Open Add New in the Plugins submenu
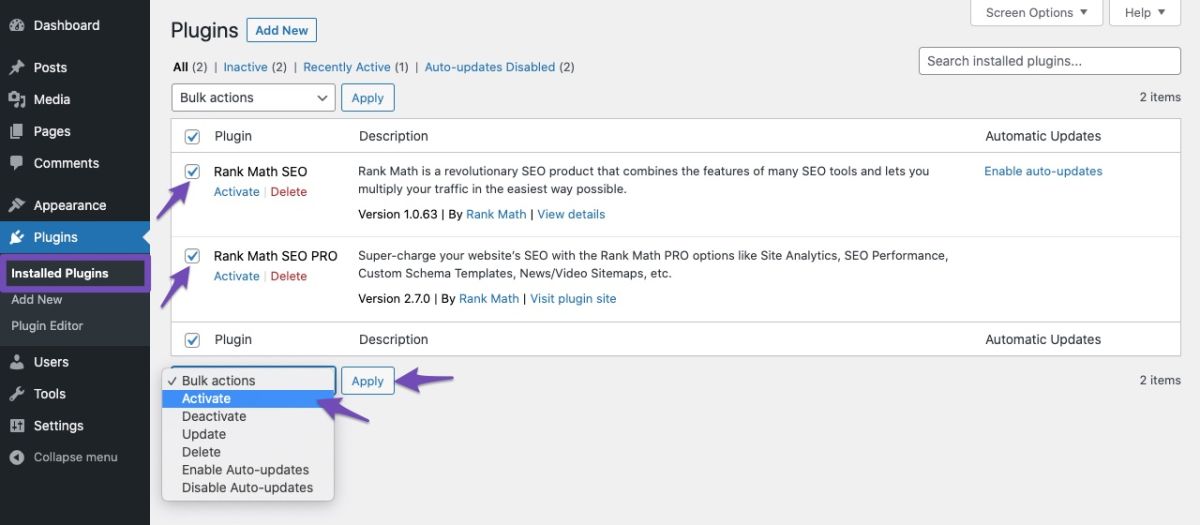1200x525 pixels. coord(37,299)
